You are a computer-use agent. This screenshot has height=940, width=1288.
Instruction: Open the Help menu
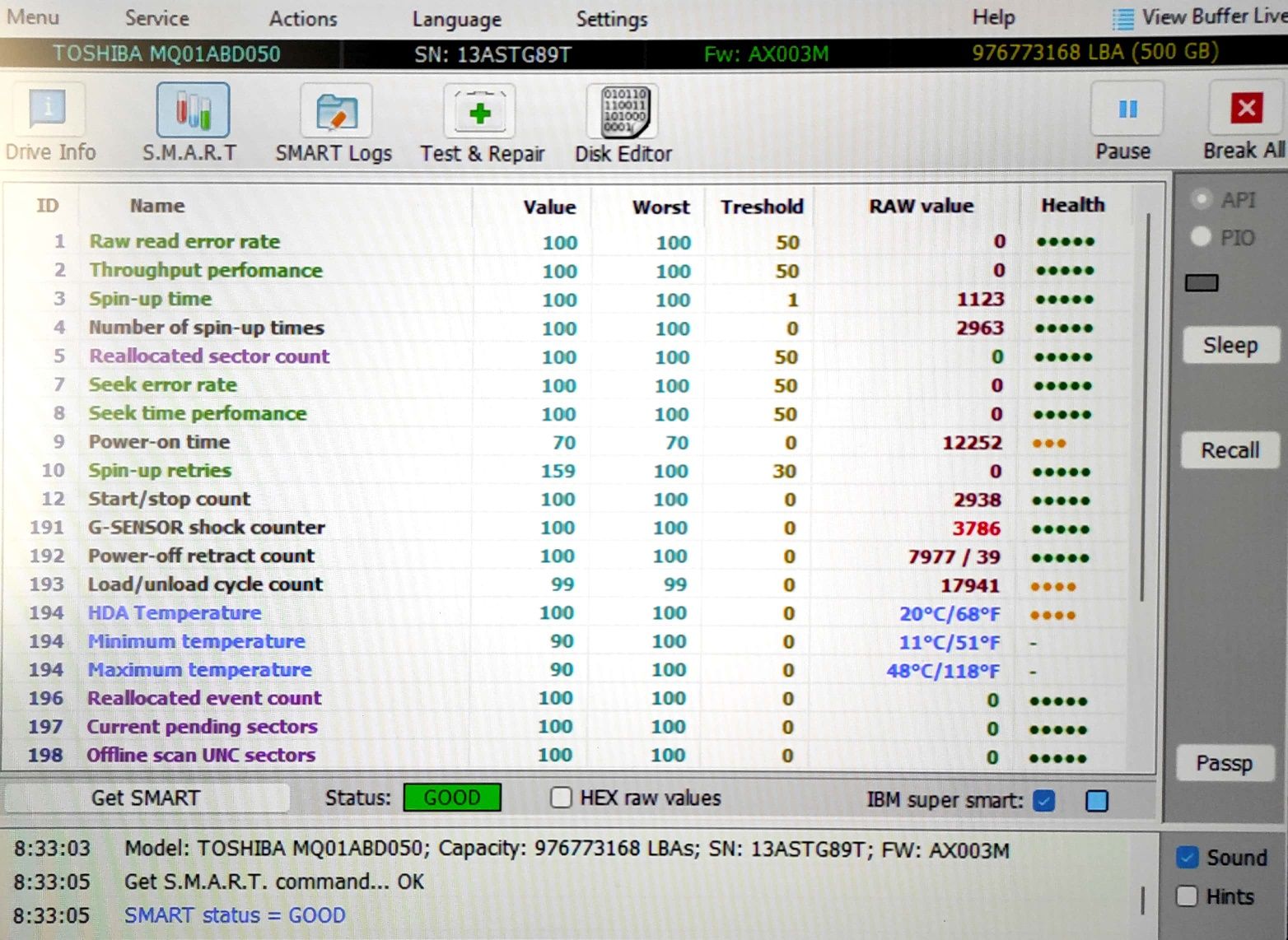tap(993, 17)
